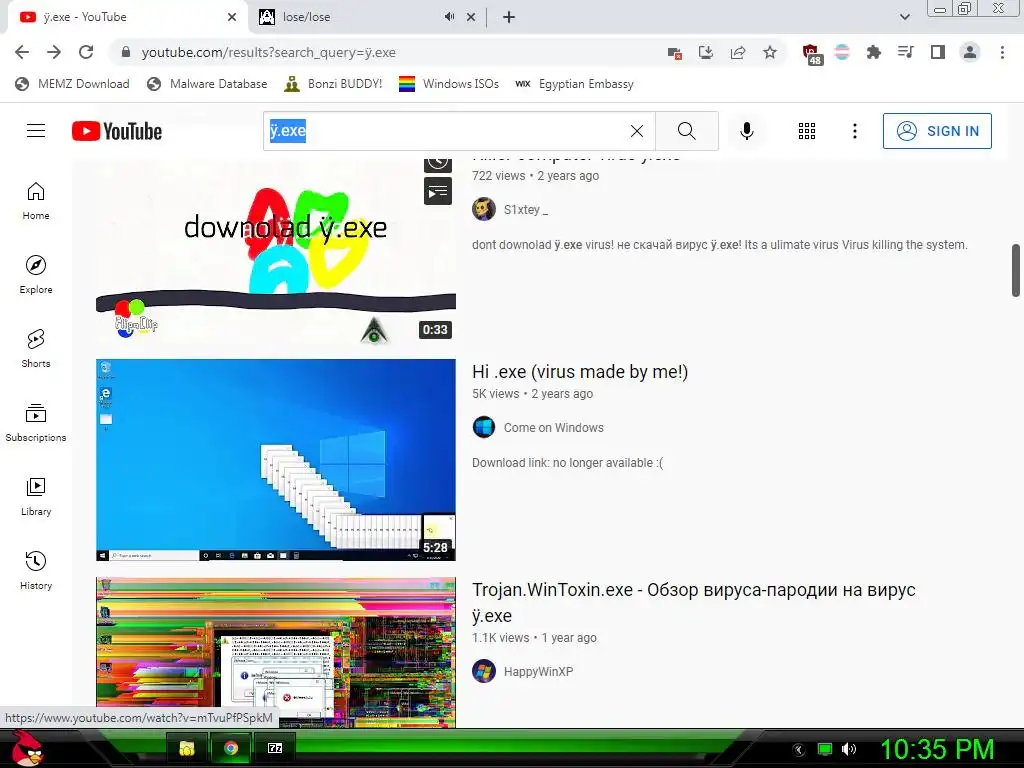Screen dimensions: 1024x768
Task: Open the Egyptian Embassy bookmark
Action: (x=574, y=84)
